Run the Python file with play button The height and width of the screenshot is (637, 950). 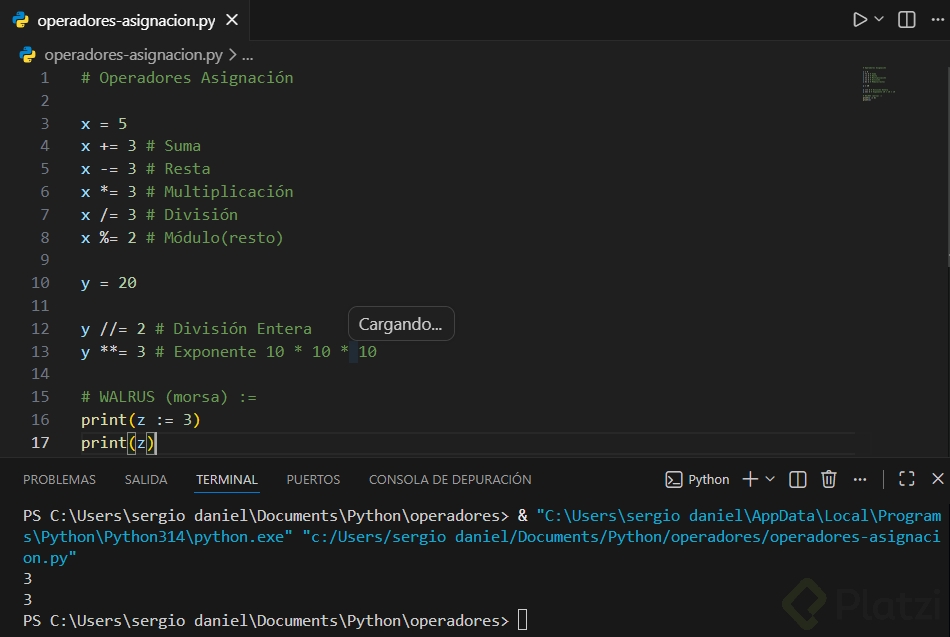[859, 19]
